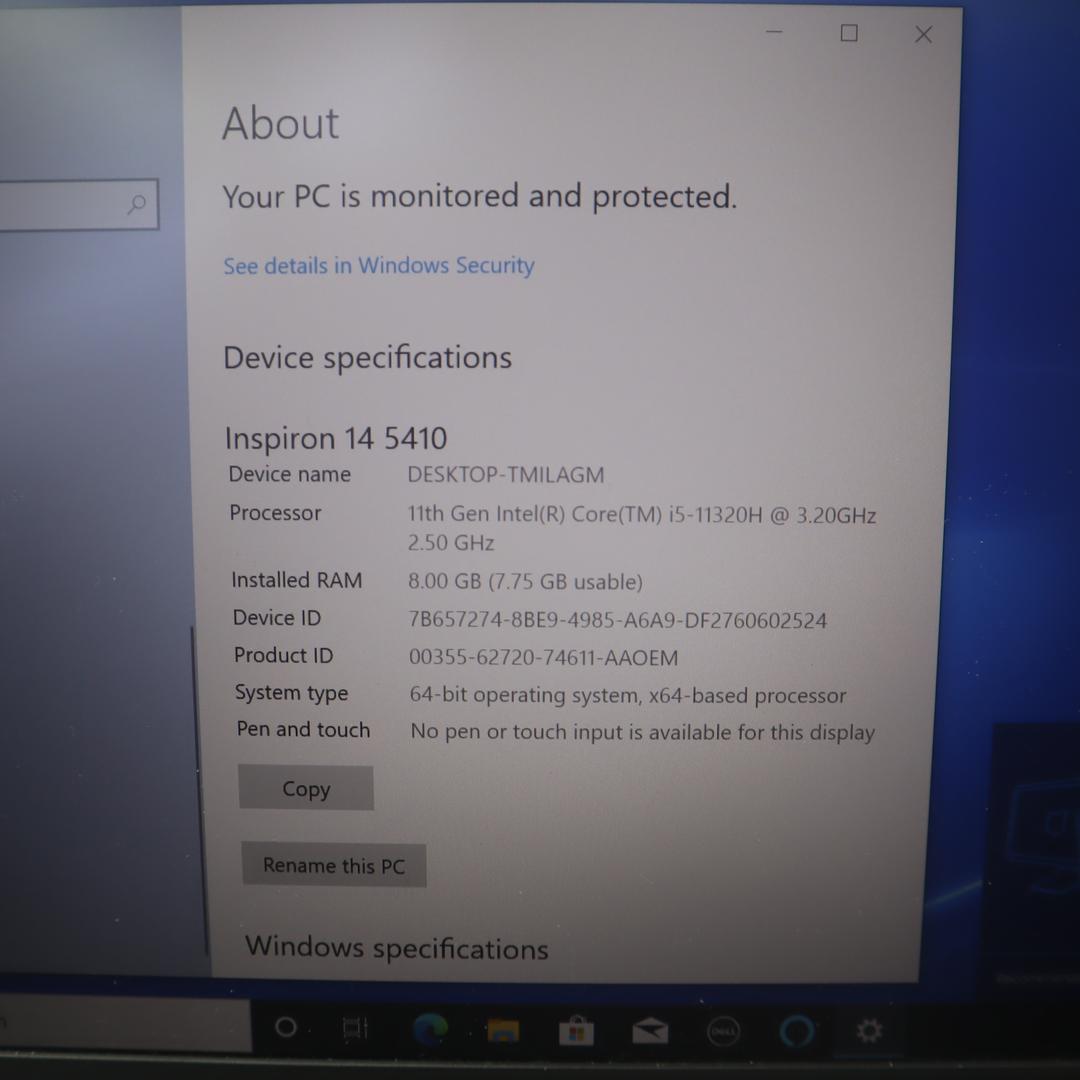Click the Windows specifications heading
Viewport: 1080px width, 1080px height.
[397, 948]
